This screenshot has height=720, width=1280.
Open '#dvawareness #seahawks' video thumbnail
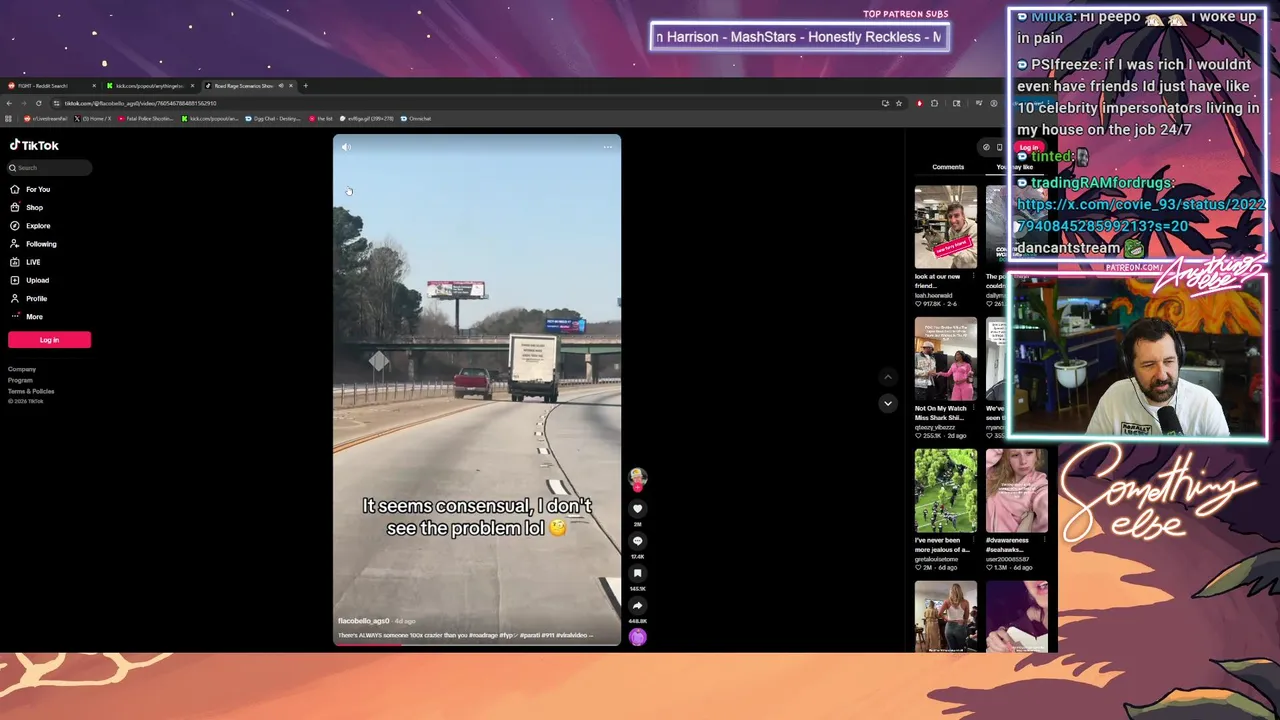click(1017, 491)
